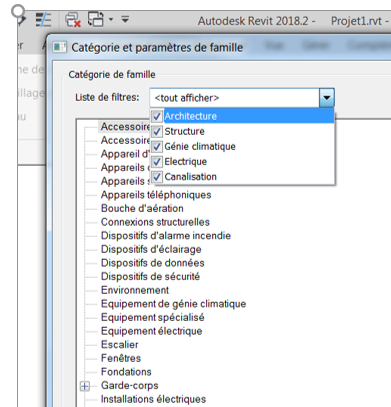Toggle the Canalisation checkbox
The image size is (391, 407).
click(x=157, y=177)
